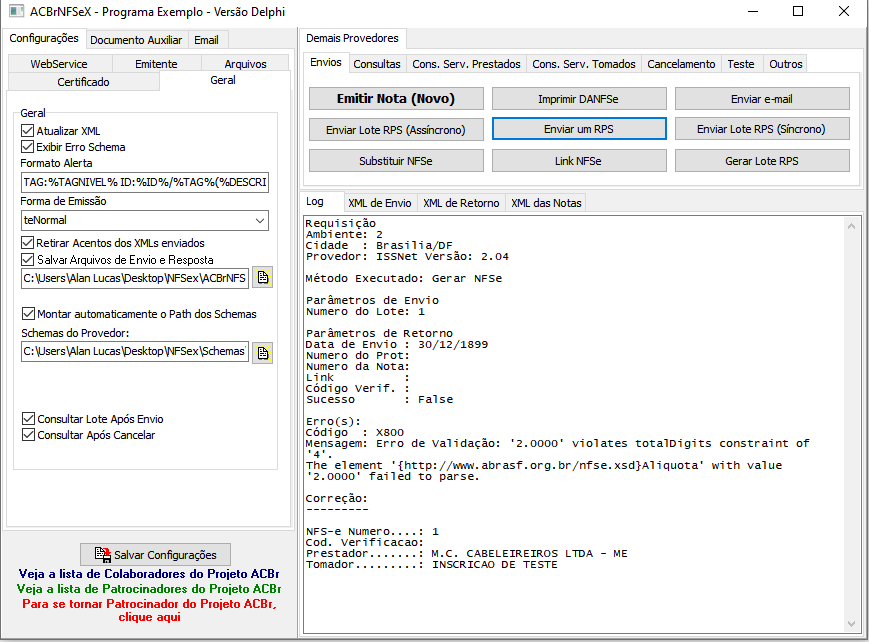
Task: Select the Demais Provedores tab
Action: click(352, 38)
